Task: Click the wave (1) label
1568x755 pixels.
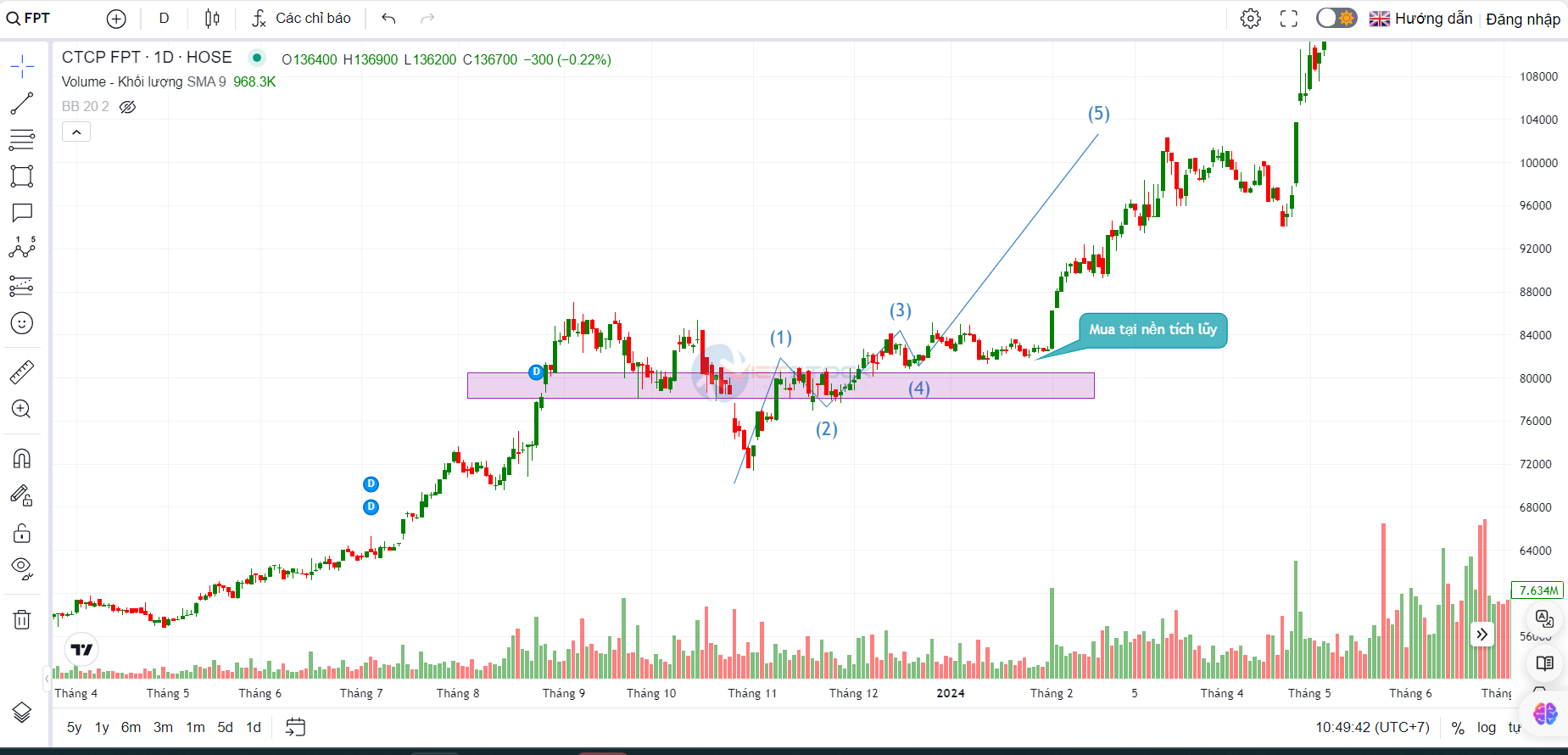Action: tap(781, 338)
